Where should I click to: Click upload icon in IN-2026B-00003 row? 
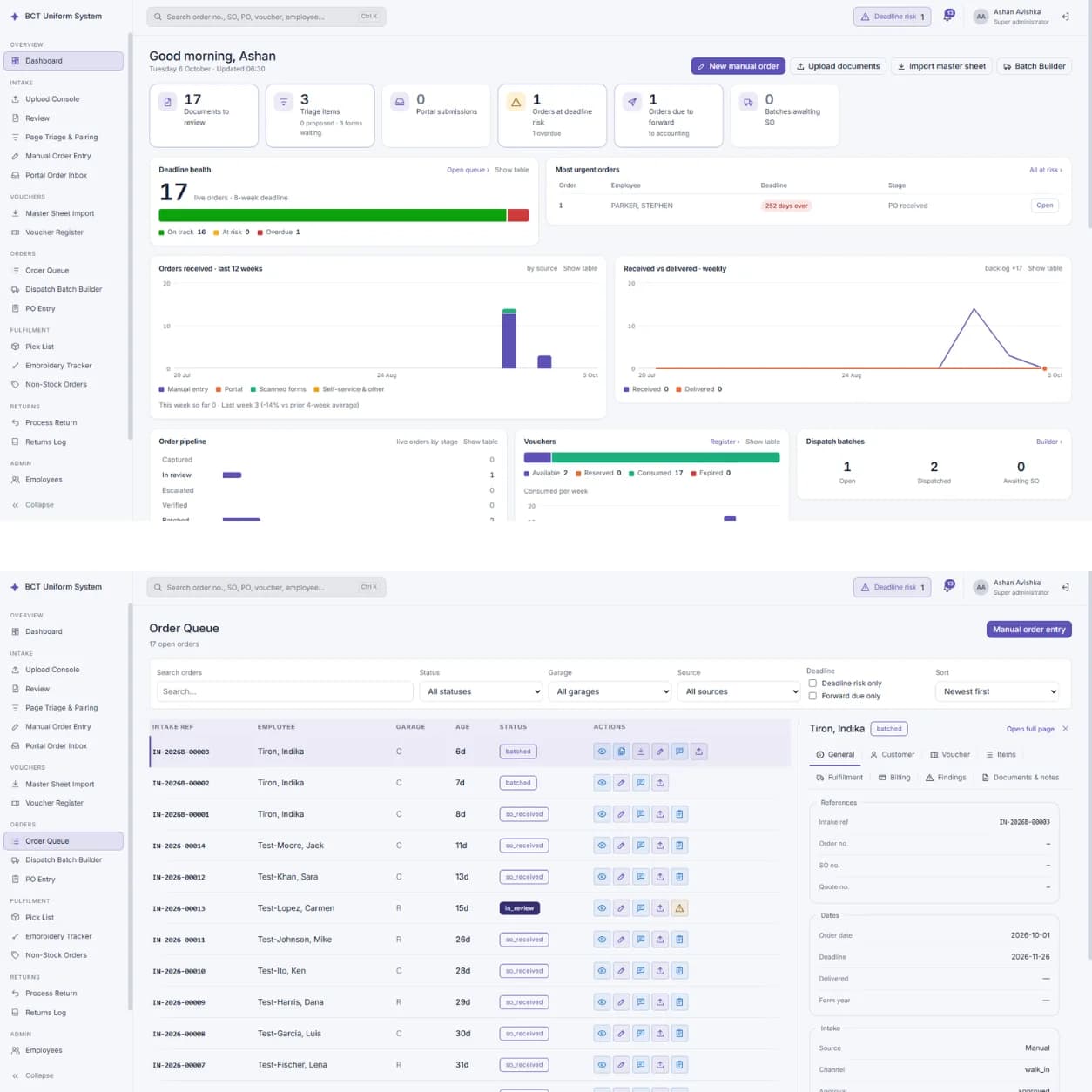[x=699, y=751]
